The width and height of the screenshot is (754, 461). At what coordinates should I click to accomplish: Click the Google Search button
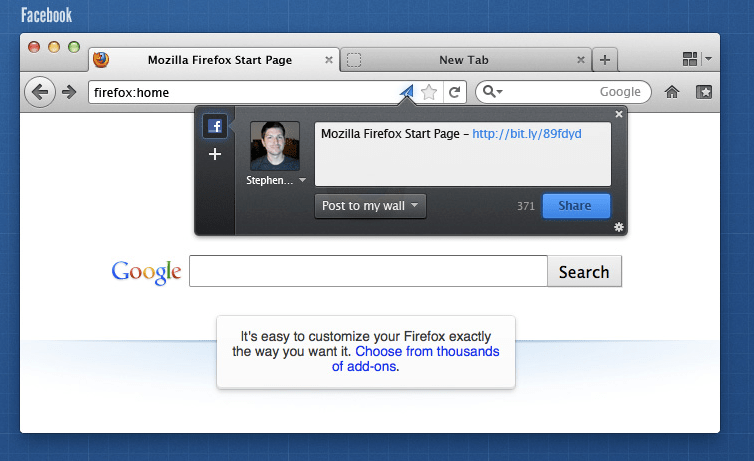584,272
